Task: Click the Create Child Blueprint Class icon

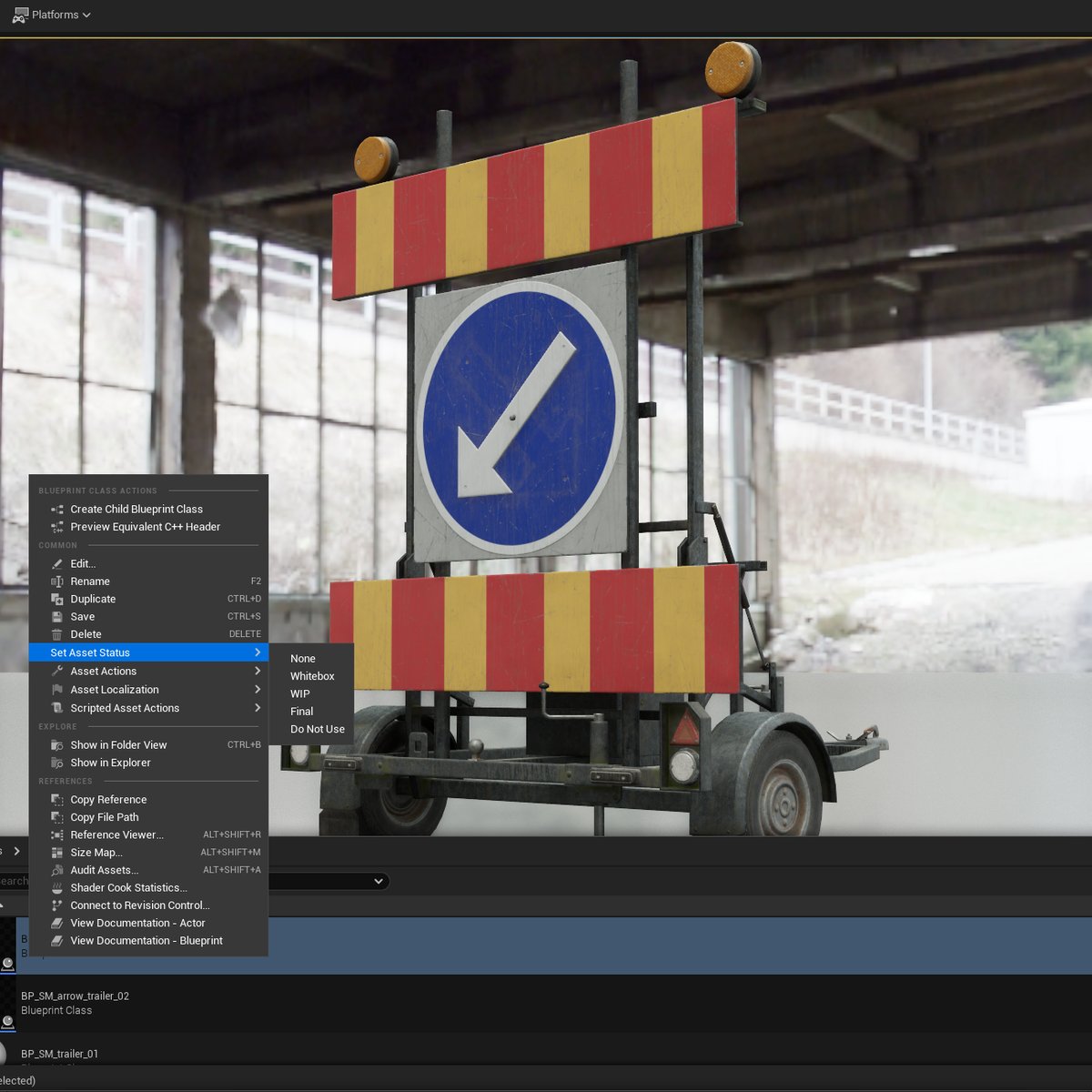Action: (57, 510)
